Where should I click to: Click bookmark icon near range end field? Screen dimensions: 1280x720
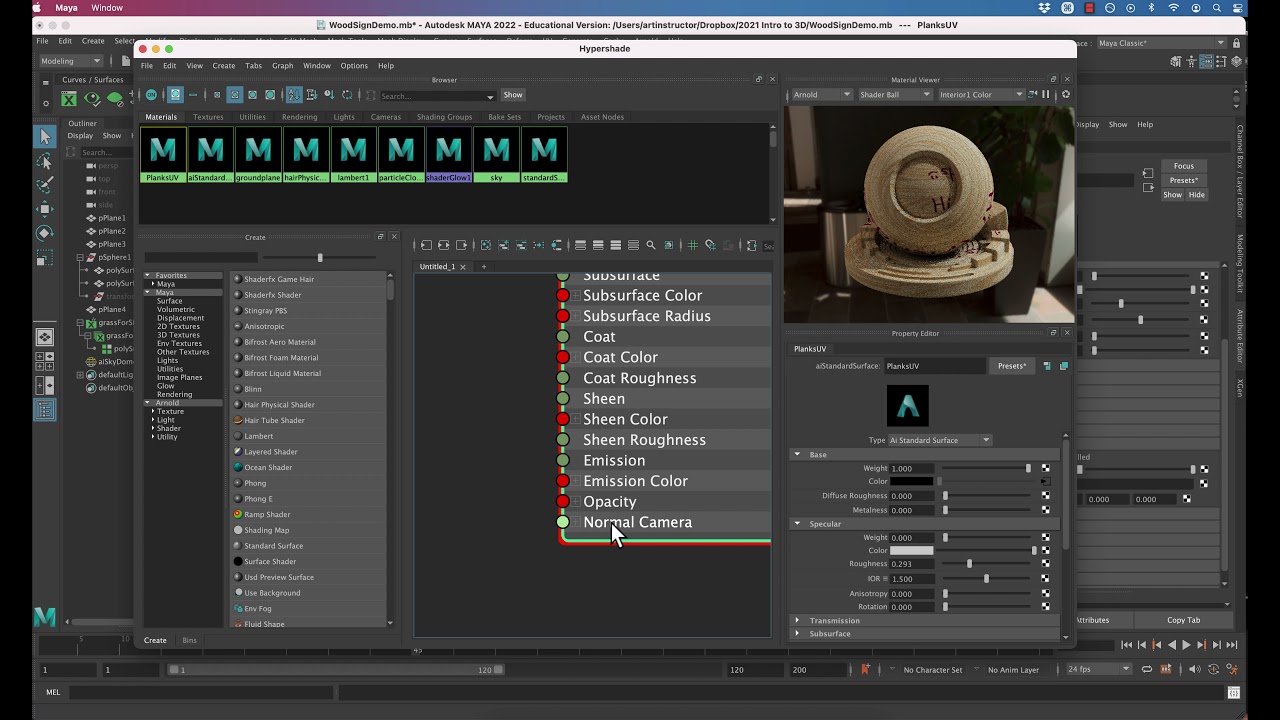866,669
